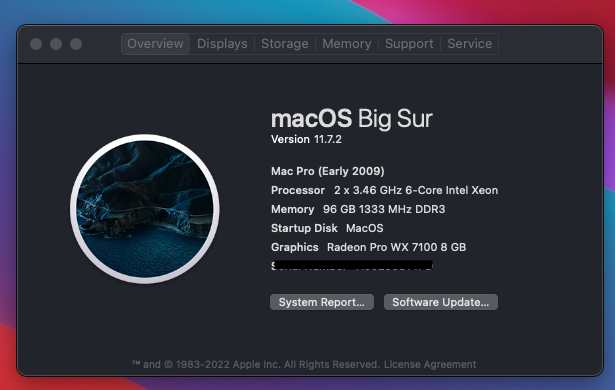The image size is (615, 390).
Task: Switch to the Overview tab
Action: 155,44
